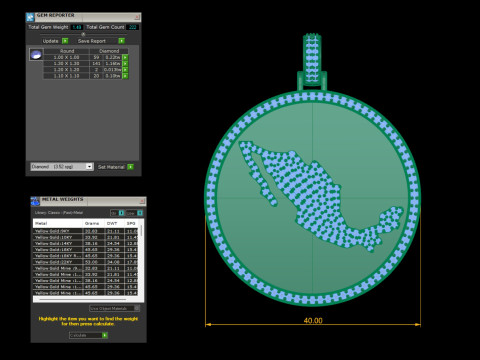Viewport: 480px width, 360px height.
Task: Click the Diamond column header in Gem Reporter
Action: click(109, 51)
